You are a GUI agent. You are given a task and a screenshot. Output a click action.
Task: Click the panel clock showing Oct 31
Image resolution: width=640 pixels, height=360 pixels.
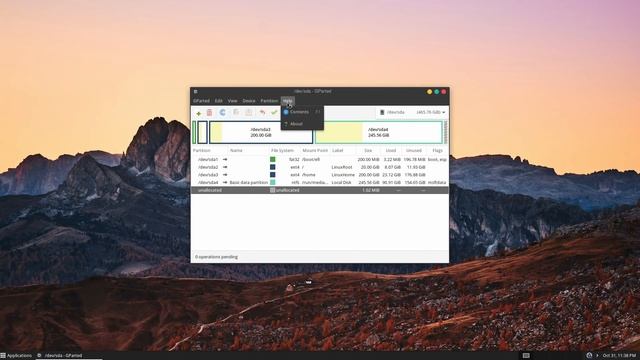point(619,356)
